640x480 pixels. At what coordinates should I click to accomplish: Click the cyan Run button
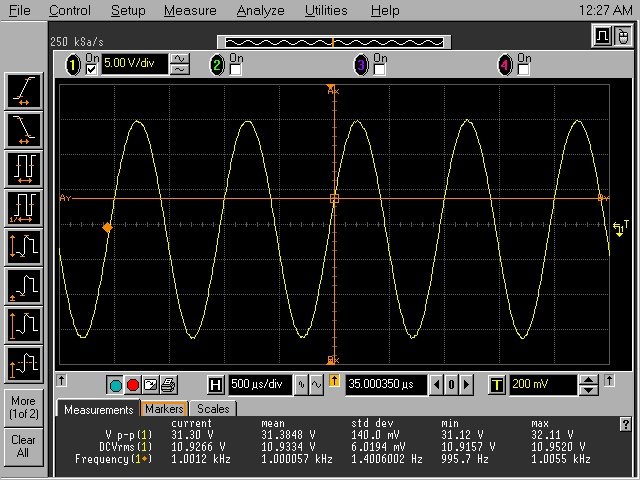pos(116,385)
